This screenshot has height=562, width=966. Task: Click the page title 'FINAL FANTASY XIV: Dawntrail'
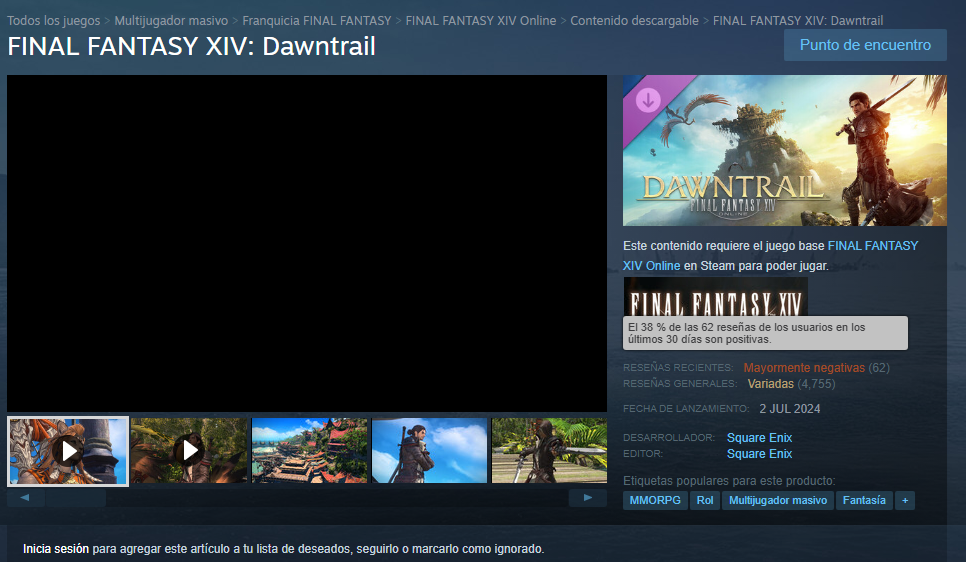(192, 46)
